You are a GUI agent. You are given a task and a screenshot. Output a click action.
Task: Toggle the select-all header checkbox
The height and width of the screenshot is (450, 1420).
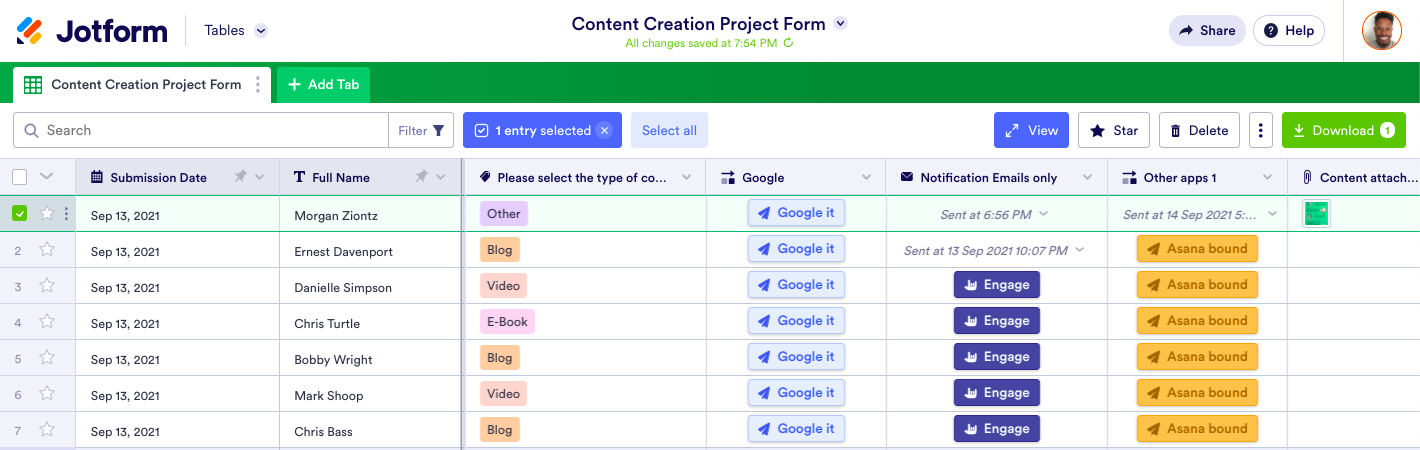pos(20,177)
